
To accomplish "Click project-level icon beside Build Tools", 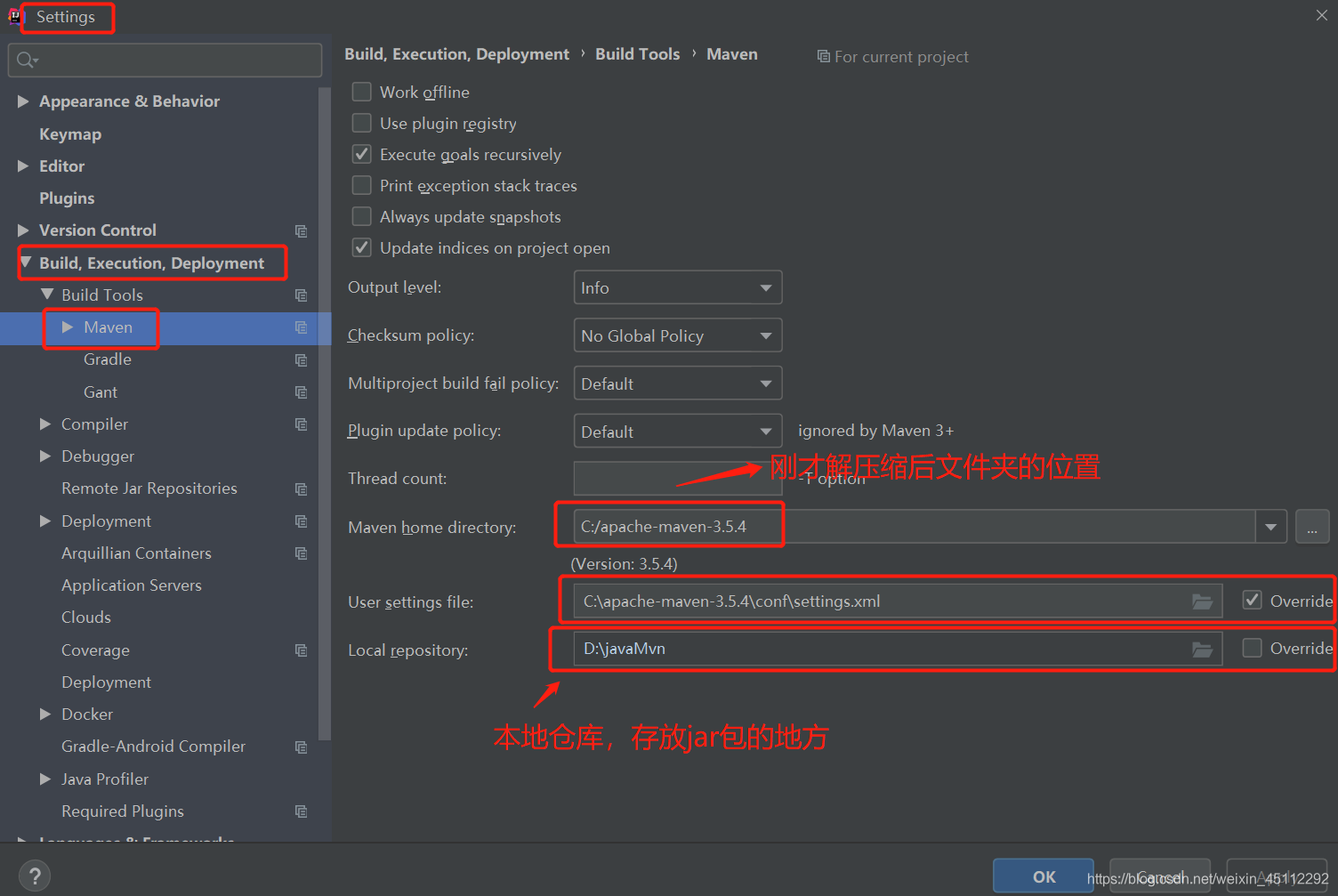I will tap(302, 295).
